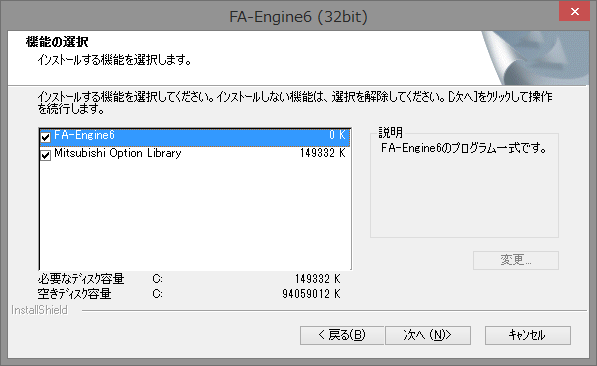Click the InstallShield label text
This screenshot has height=366, width=597.
pos(39,310)
